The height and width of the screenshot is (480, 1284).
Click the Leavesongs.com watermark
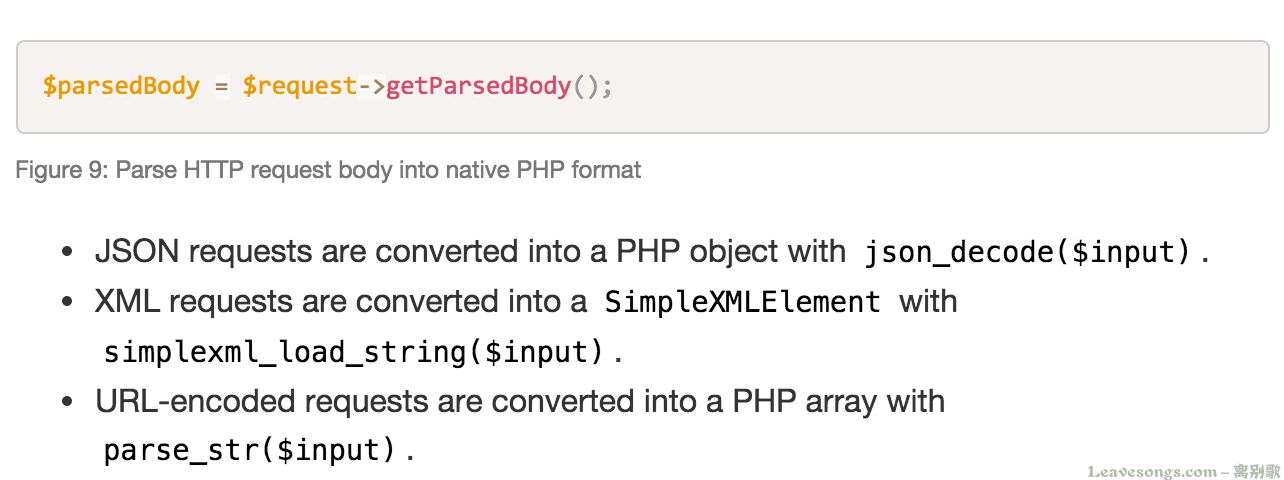point(1151,471)
